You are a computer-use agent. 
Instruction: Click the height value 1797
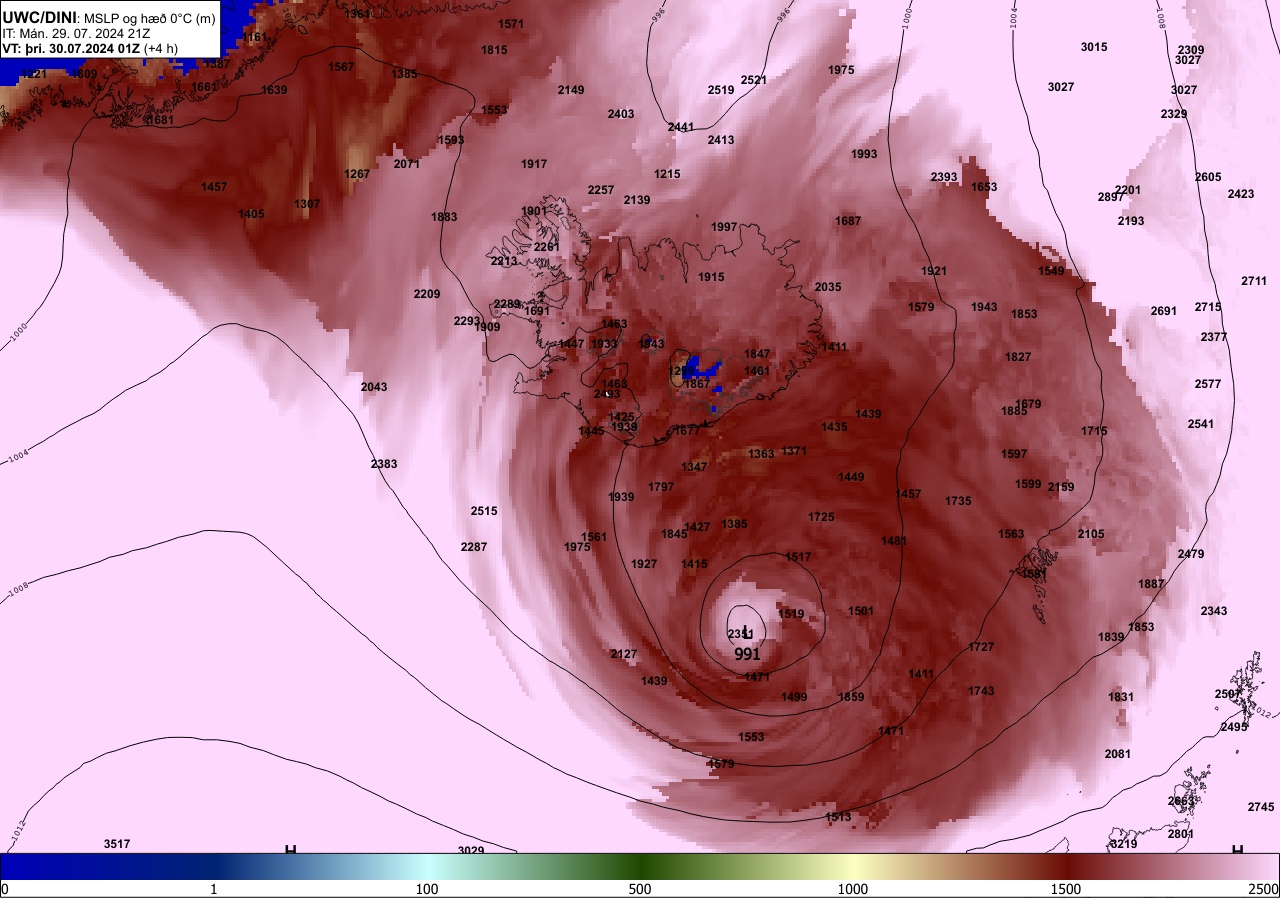661,487
